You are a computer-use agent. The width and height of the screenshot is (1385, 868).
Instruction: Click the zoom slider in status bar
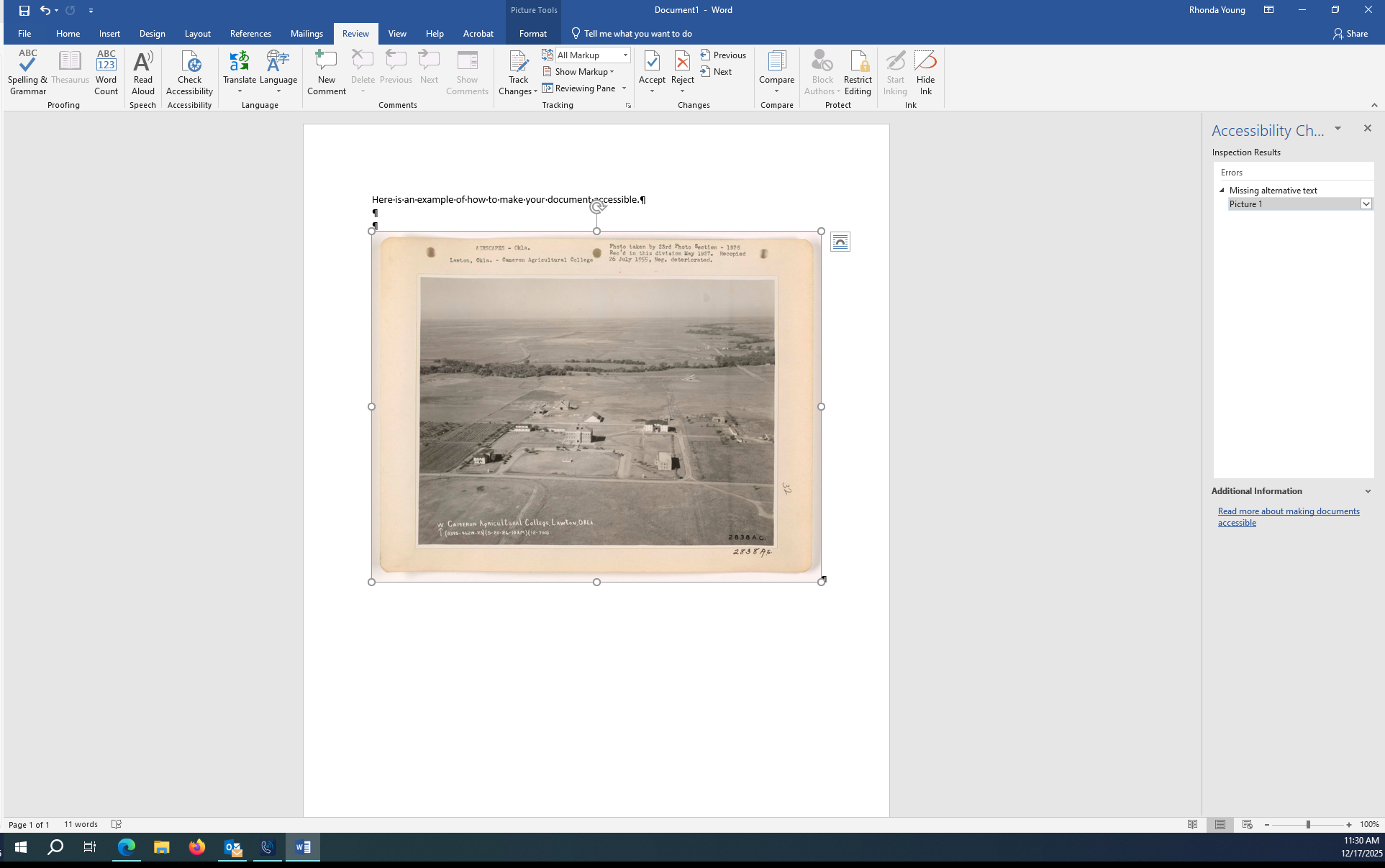pos(1307,825)
